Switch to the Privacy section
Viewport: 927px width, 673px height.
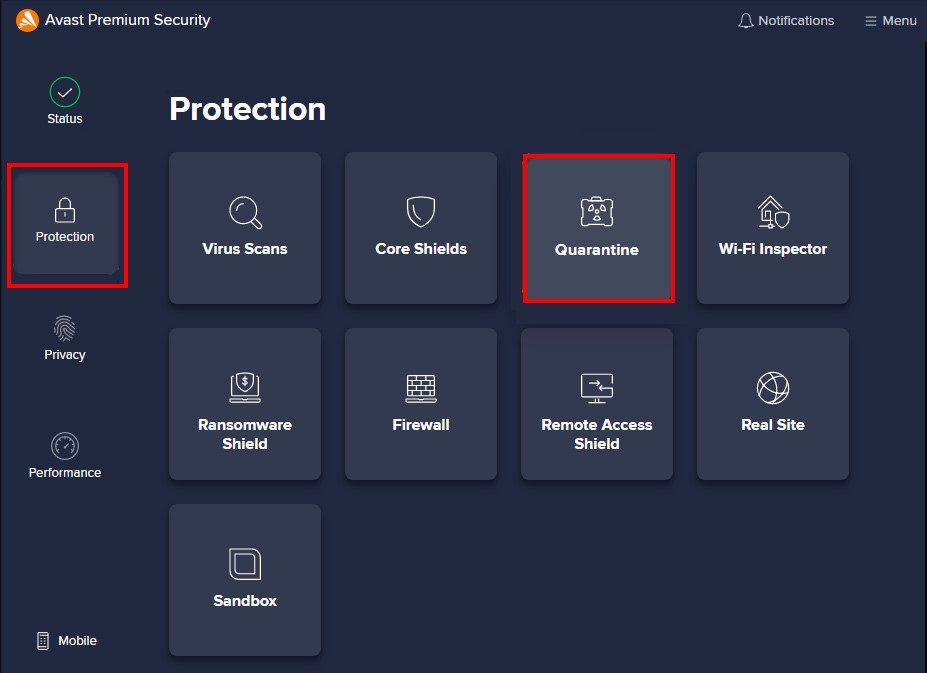[x=64, y=336]
